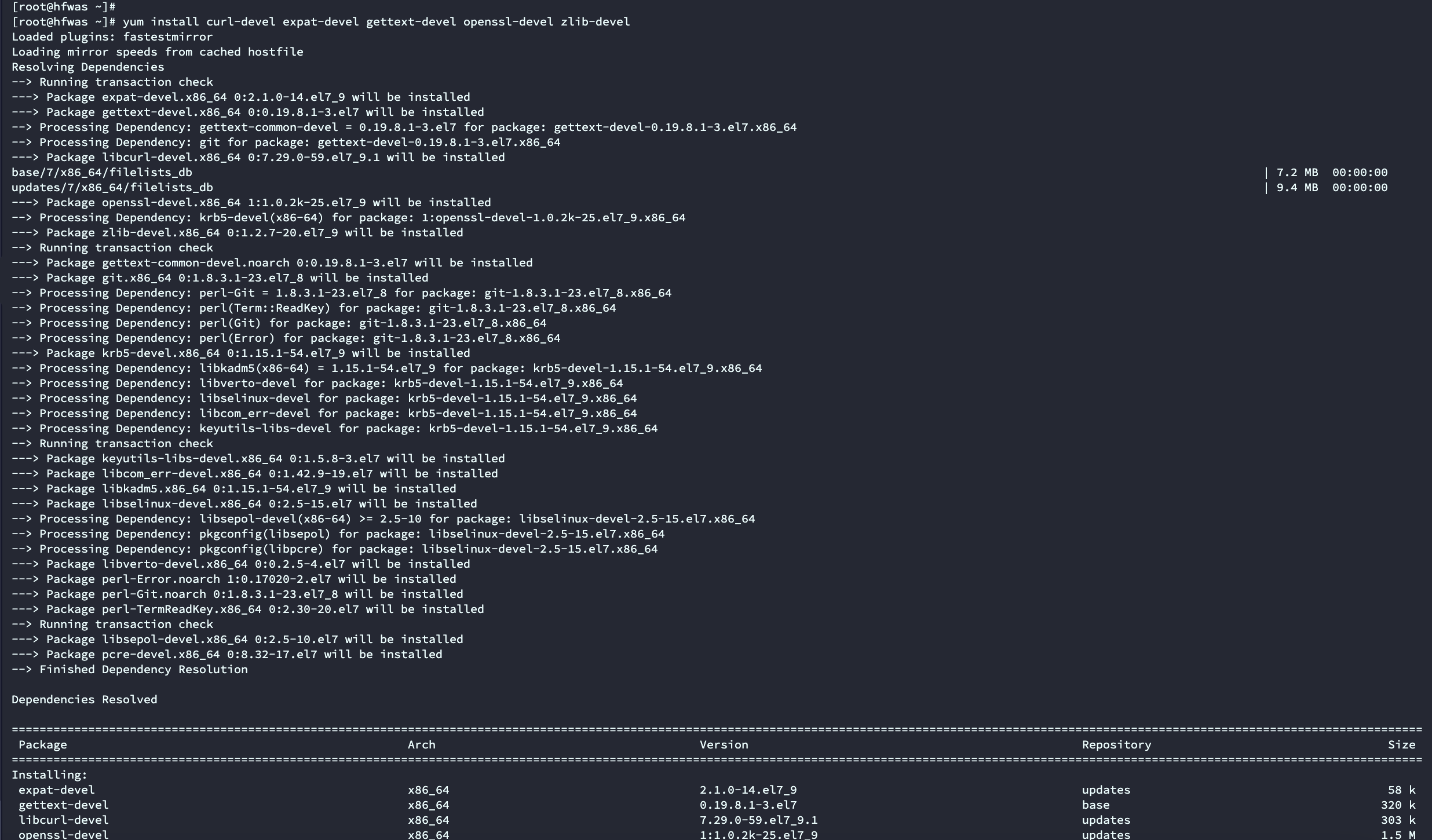Click libcurl-devel in the package table
The height and width of the screenshot is (840, 1432).
coord(63,820)
